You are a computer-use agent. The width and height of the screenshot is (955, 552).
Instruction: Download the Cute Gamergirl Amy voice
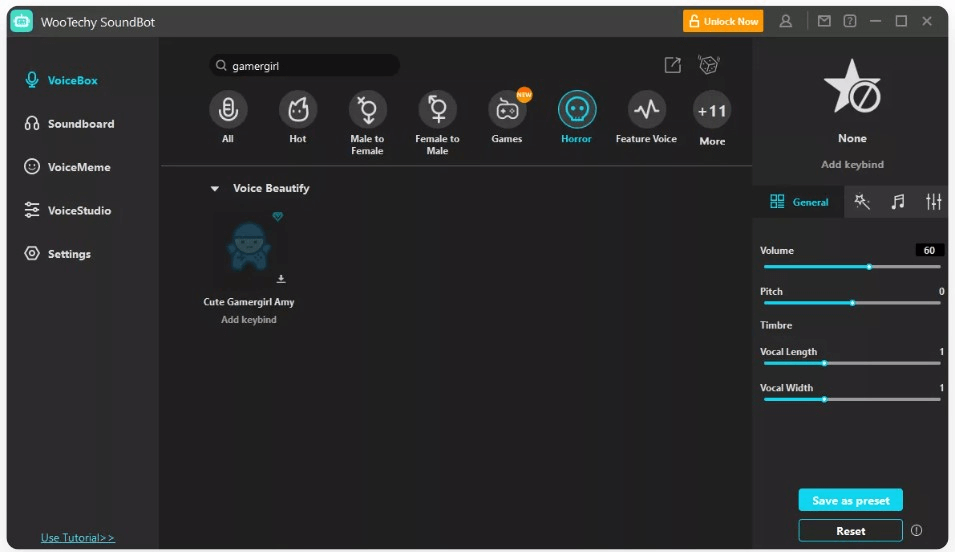pos(281,279)
